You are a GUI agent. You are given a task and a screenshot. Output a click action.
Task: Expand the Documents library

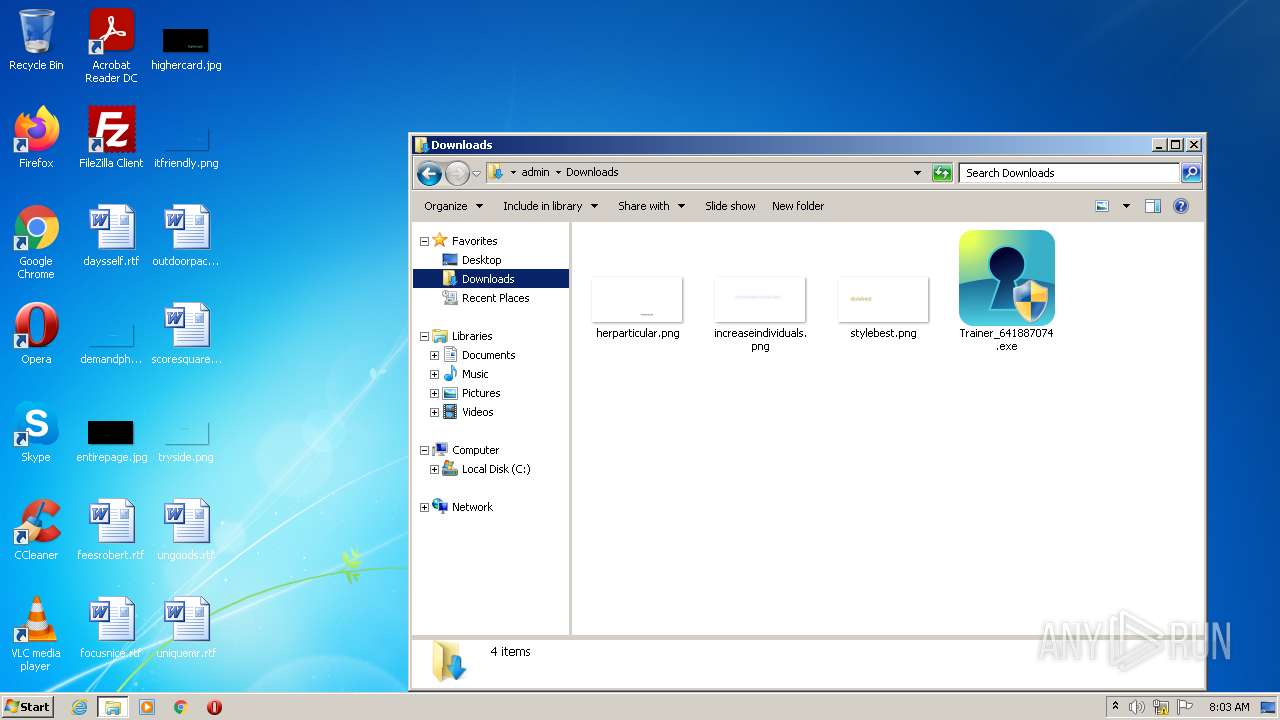434,355
